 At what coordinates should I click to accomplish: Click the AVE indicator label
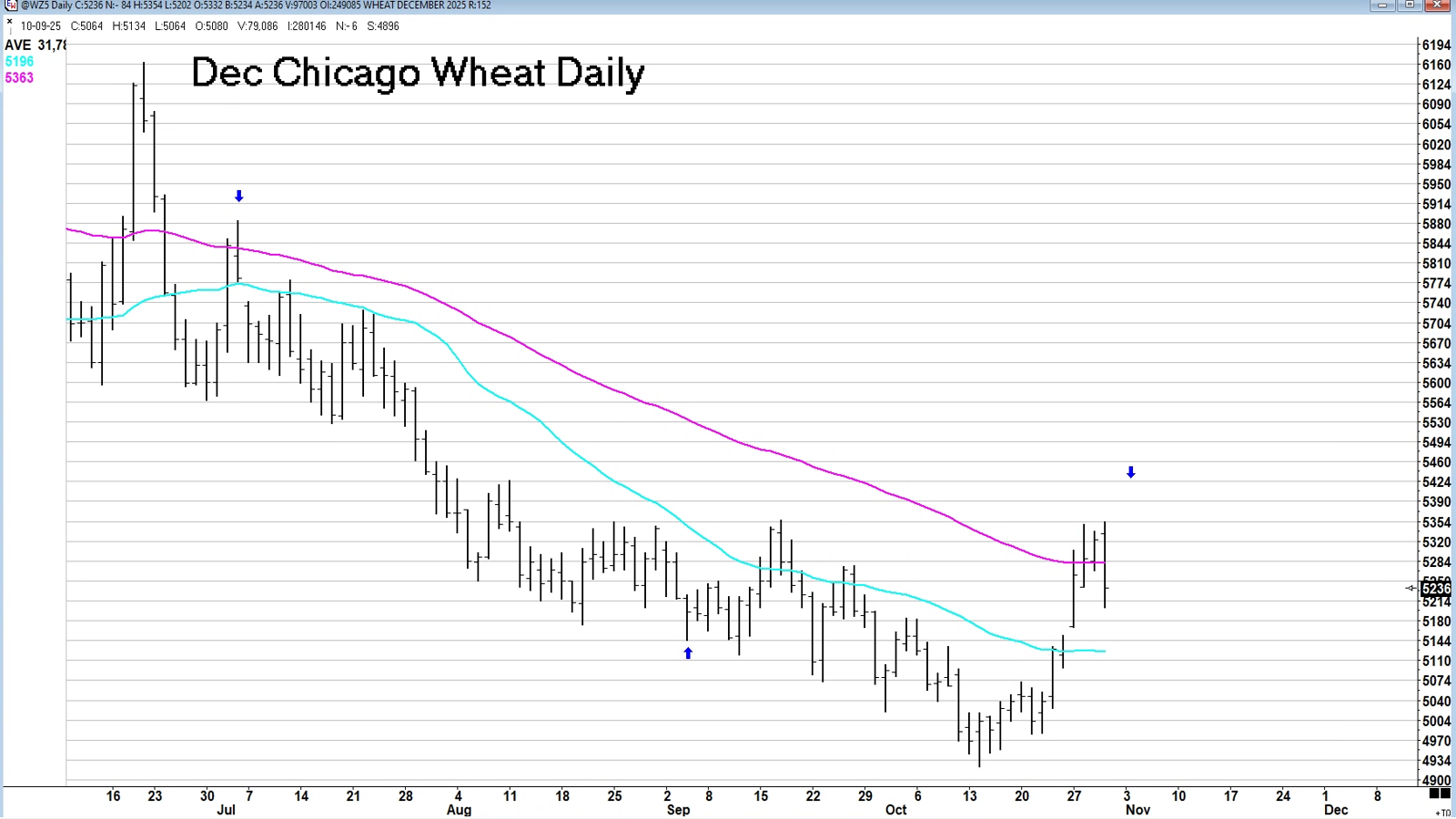[x=18, y=45]
